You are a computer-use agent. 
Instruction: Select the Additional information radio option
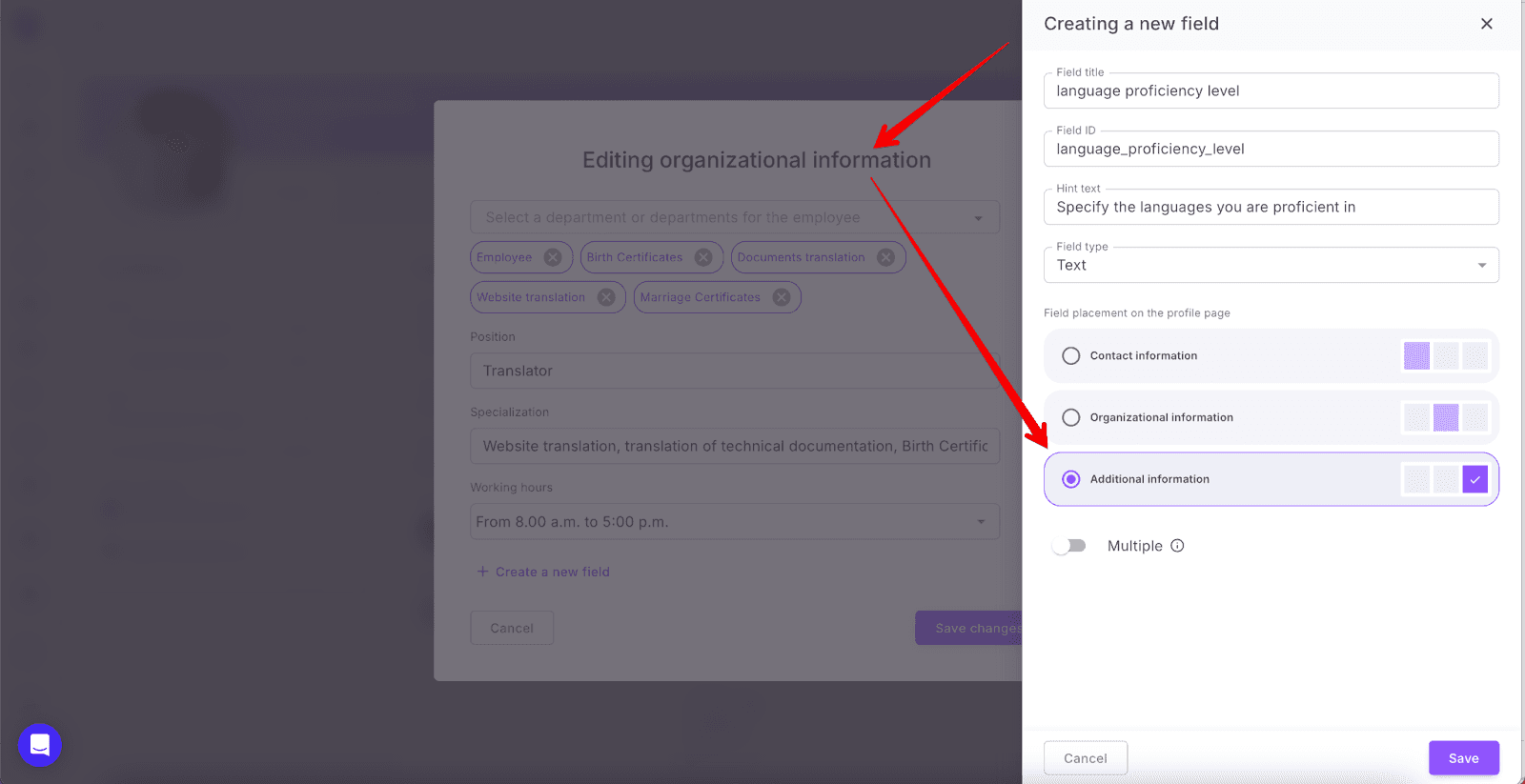point(1071,479)
